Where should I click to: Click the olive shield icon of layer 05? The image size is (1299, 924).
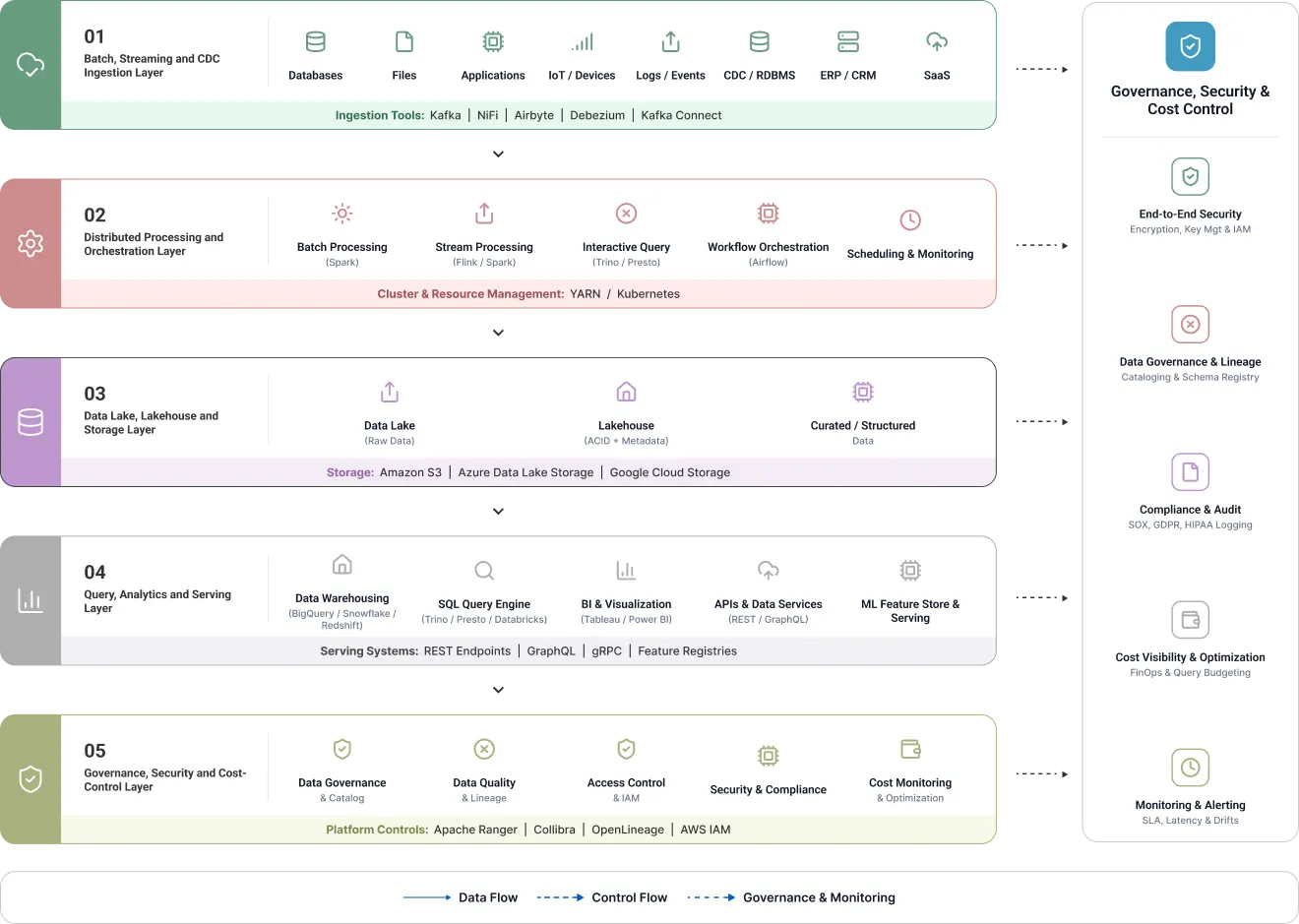tap(31, 779)
